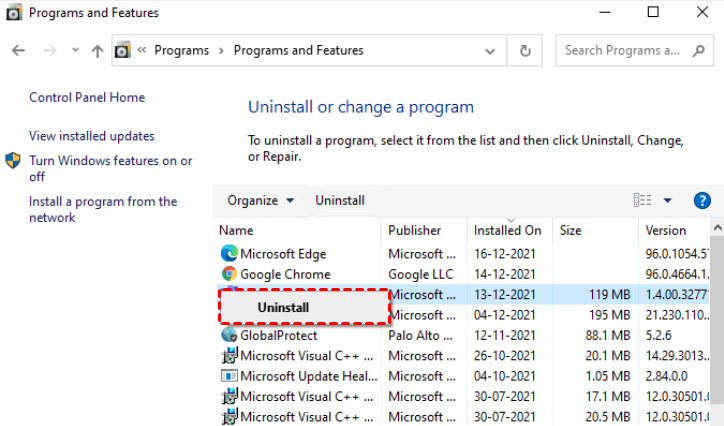Click the Google Chrome icon
Image resolution: width=724 pixels, height=426 pixels.
tap(229, 274)
